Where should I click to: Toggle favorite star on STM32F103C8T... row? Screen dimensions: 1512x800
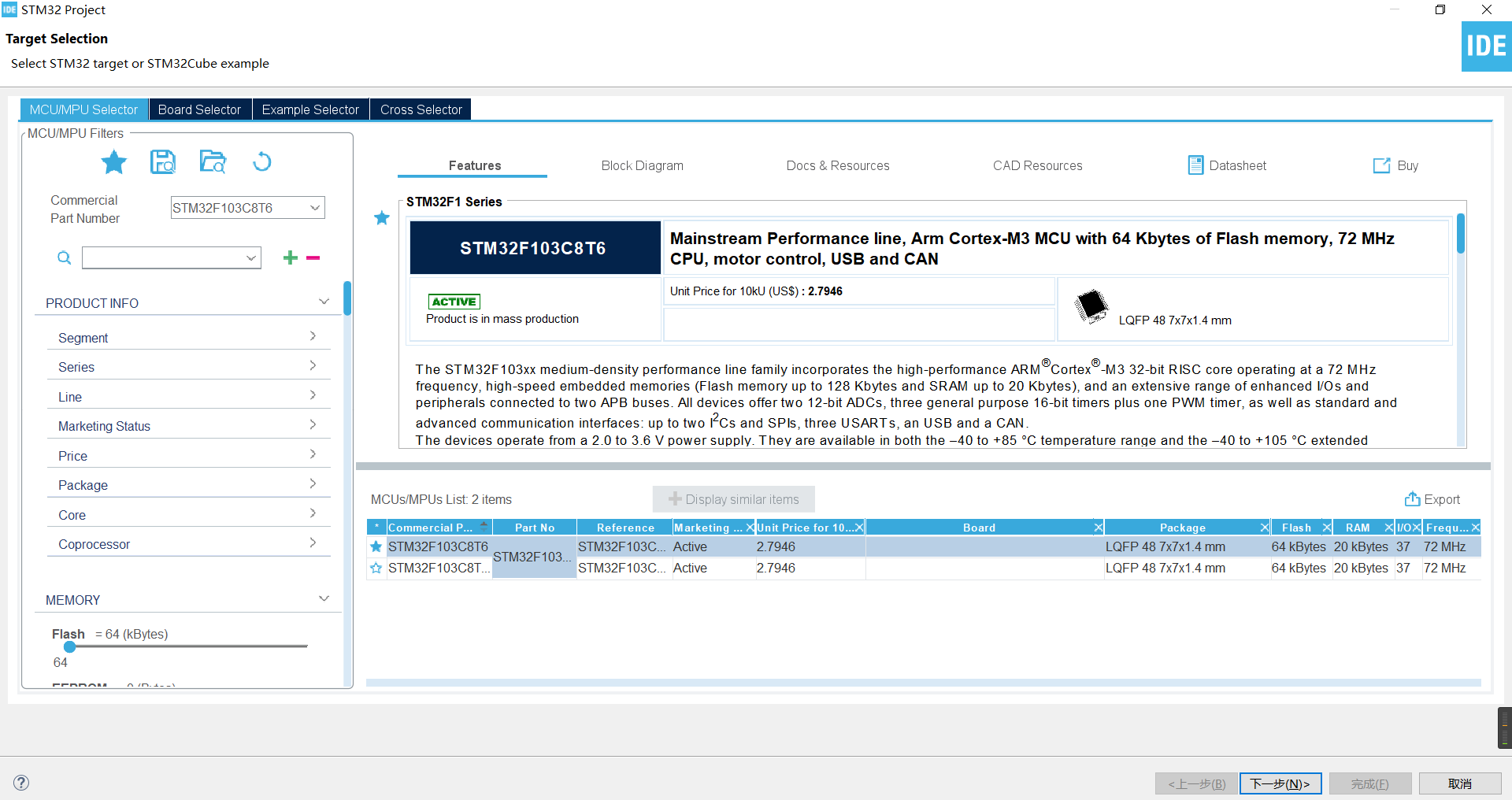pos(376,568)
